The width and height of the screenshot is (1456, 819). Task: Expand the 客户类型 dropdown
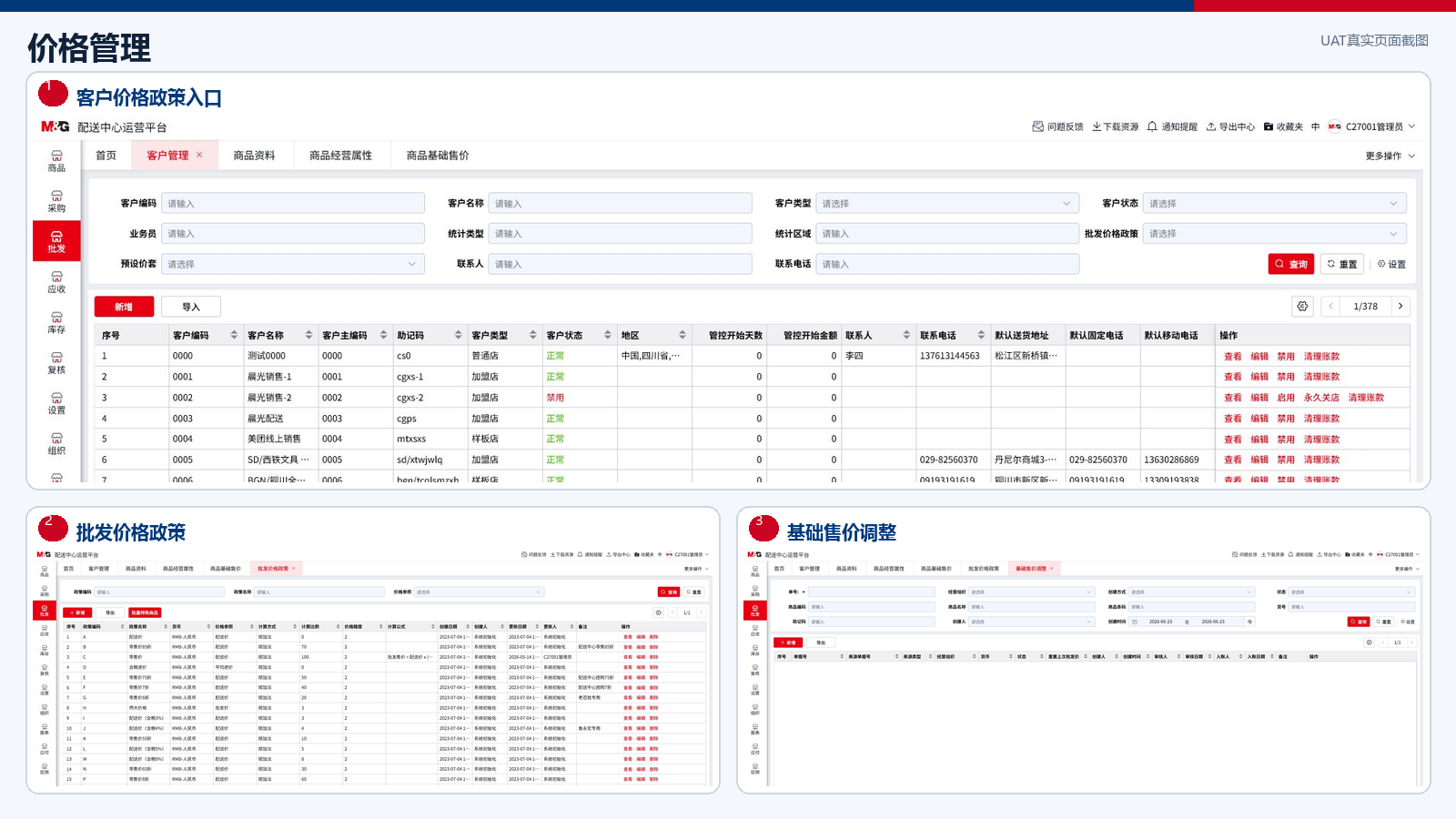[x=947, y=204]
